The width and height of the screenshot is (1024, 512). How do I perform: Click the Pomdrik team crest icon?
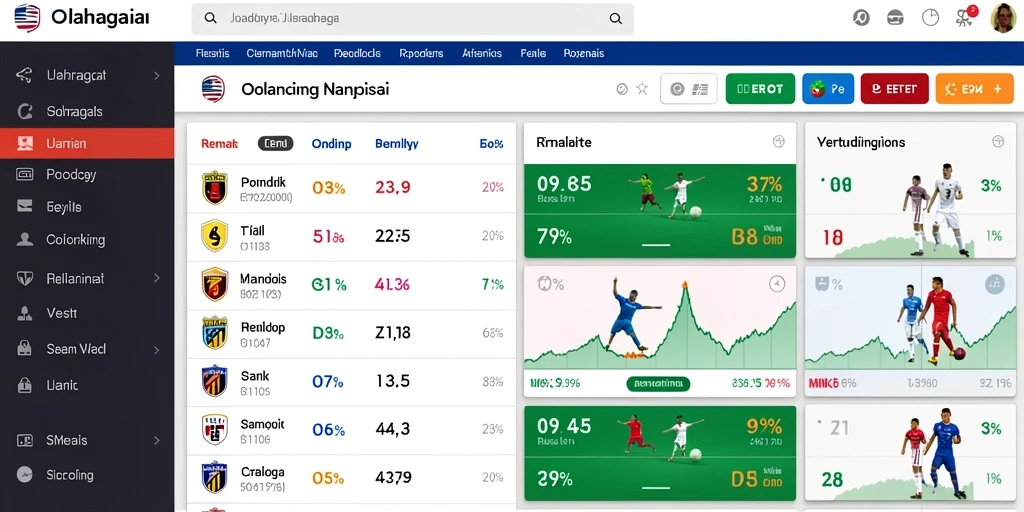[x=214, y=188]
